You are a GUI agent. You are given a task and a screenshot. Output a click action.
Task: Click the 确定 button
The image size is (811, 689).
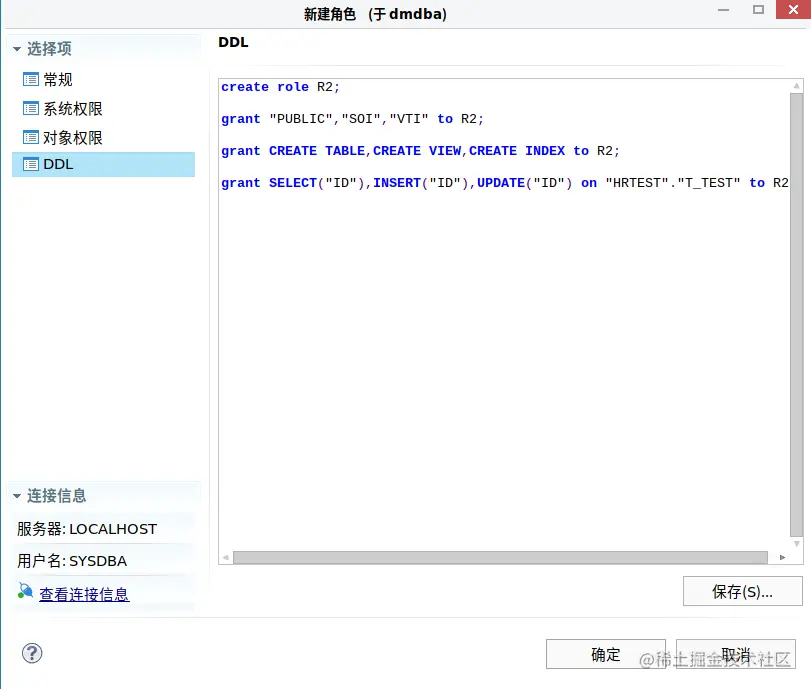coord(604,654)
